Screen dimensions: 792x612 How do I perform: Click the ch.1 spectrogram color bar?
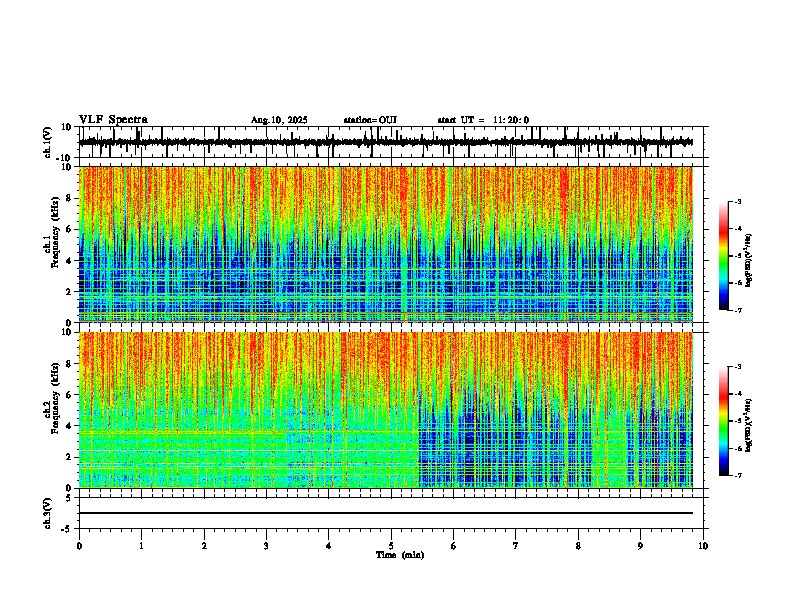723,256
